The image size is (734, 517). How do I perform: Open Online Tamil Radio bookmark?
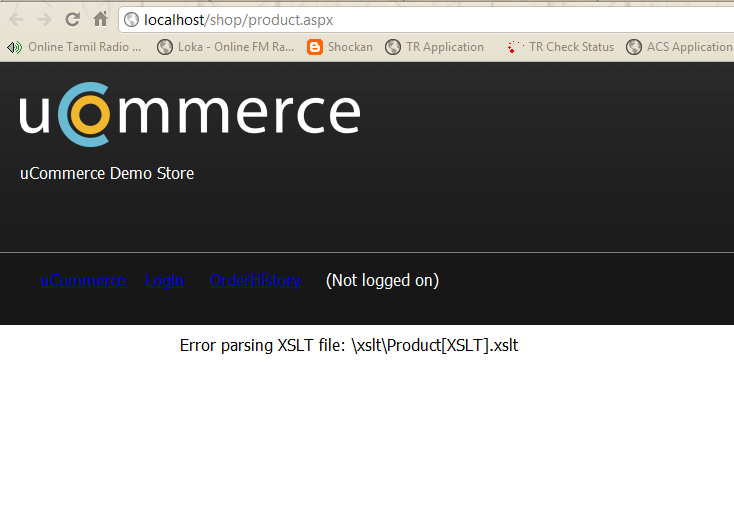74,47
